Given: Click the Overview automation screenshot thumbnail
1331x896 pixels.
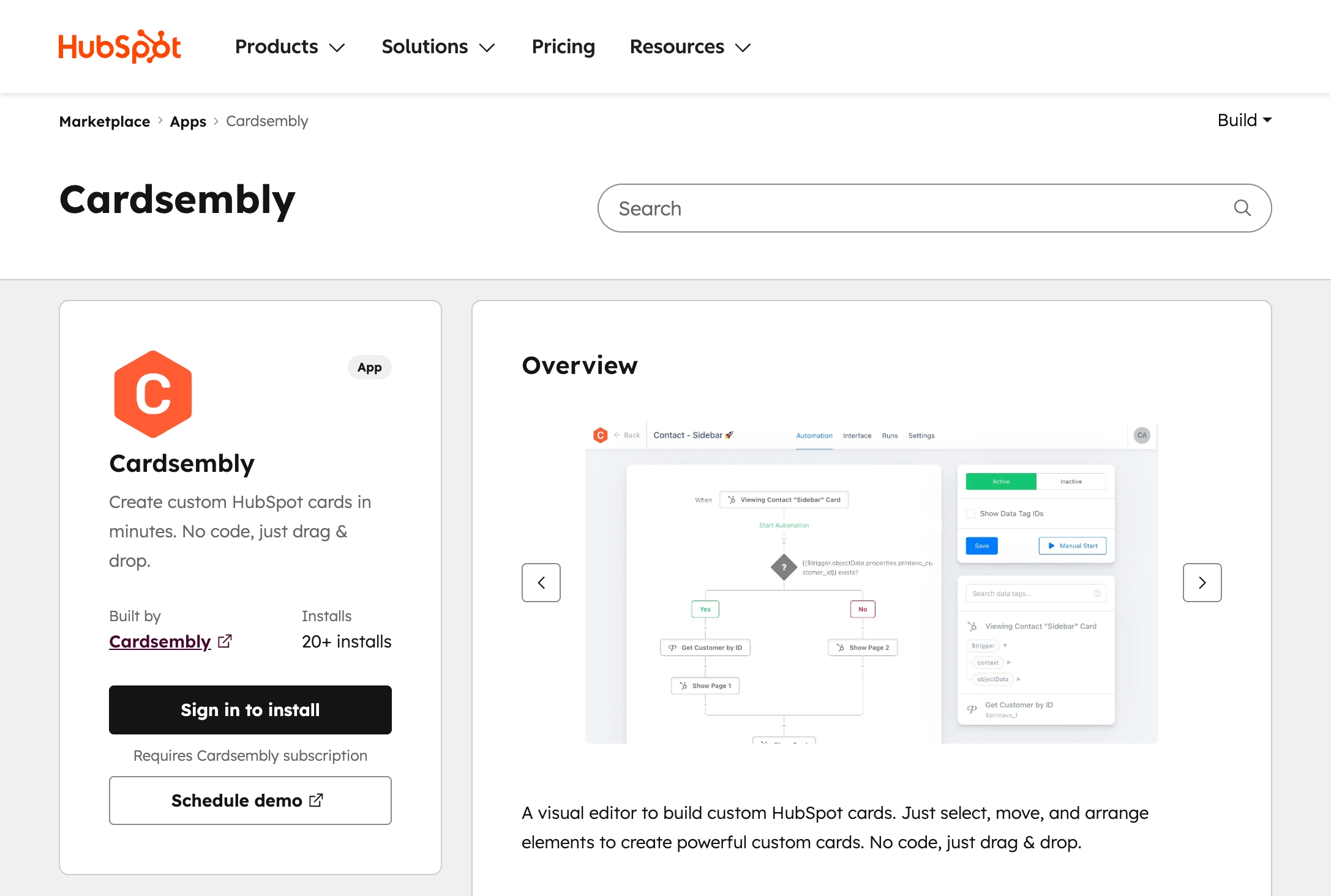Looking at the screenshot, I should tap(871, 583).
